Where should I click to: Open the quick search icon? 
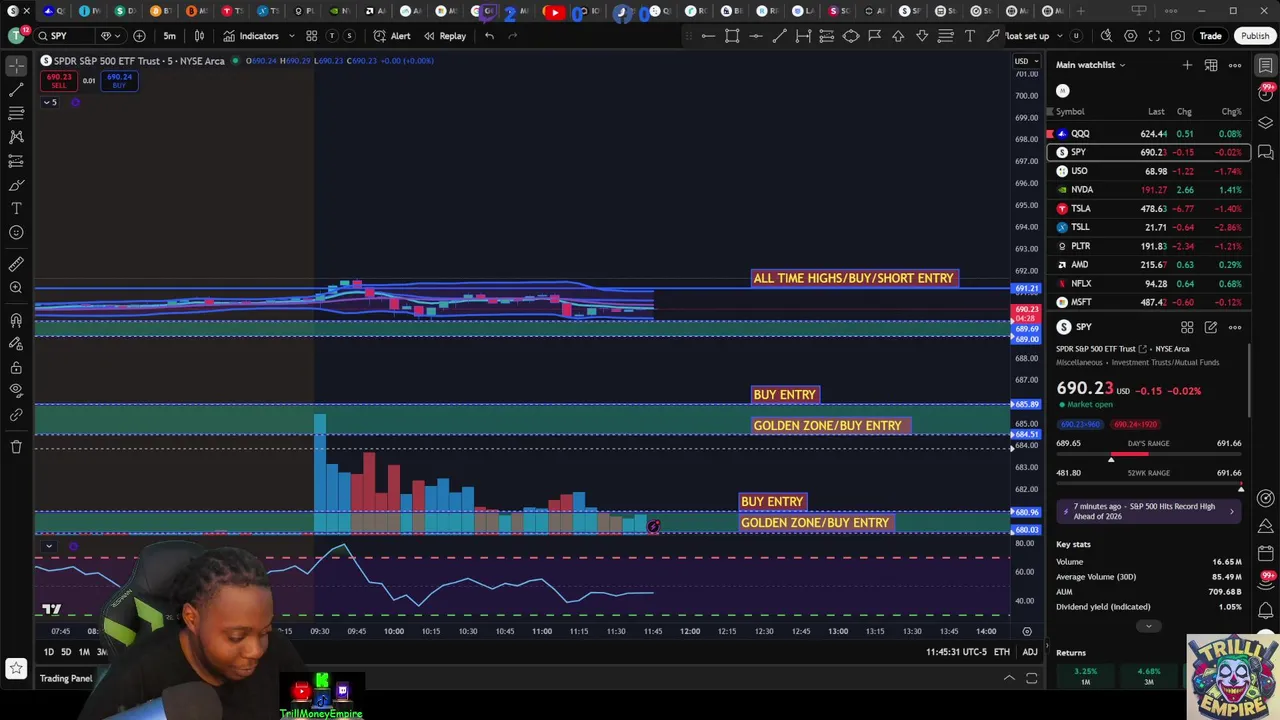[1106, 36]
